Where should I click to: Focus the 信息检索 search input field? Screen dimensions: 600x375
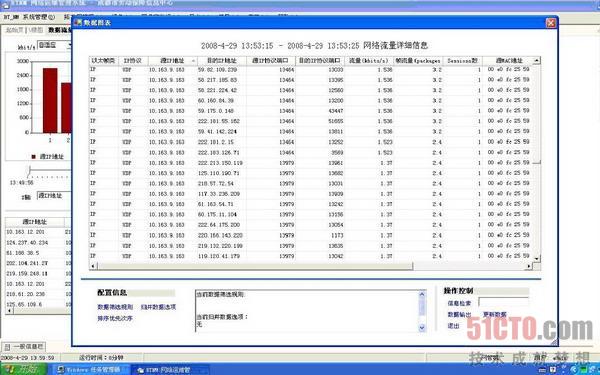[503, 302]
